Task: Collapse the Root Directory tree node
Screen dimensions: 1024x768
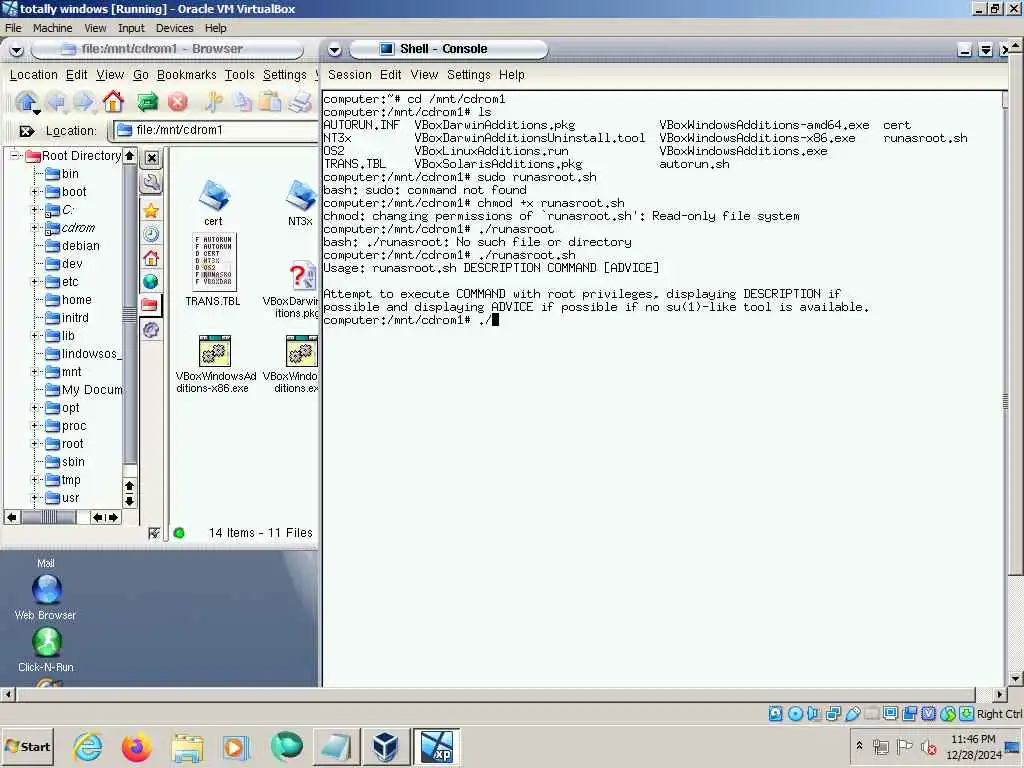Action: (14, 155)
